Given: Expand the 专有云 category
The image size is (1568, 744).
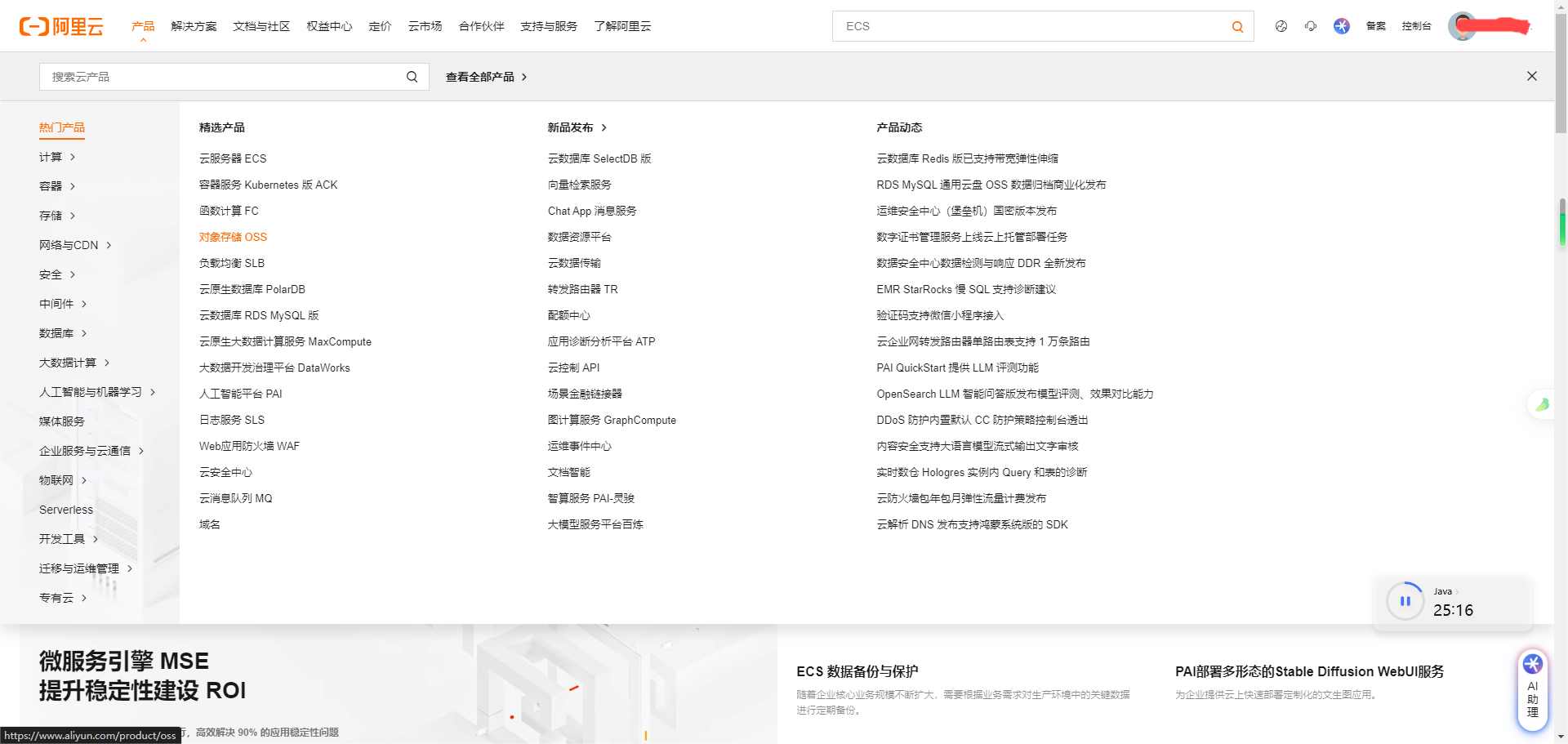Looking at the screenshot, I should pyautogui.click(x=63, y=598).
